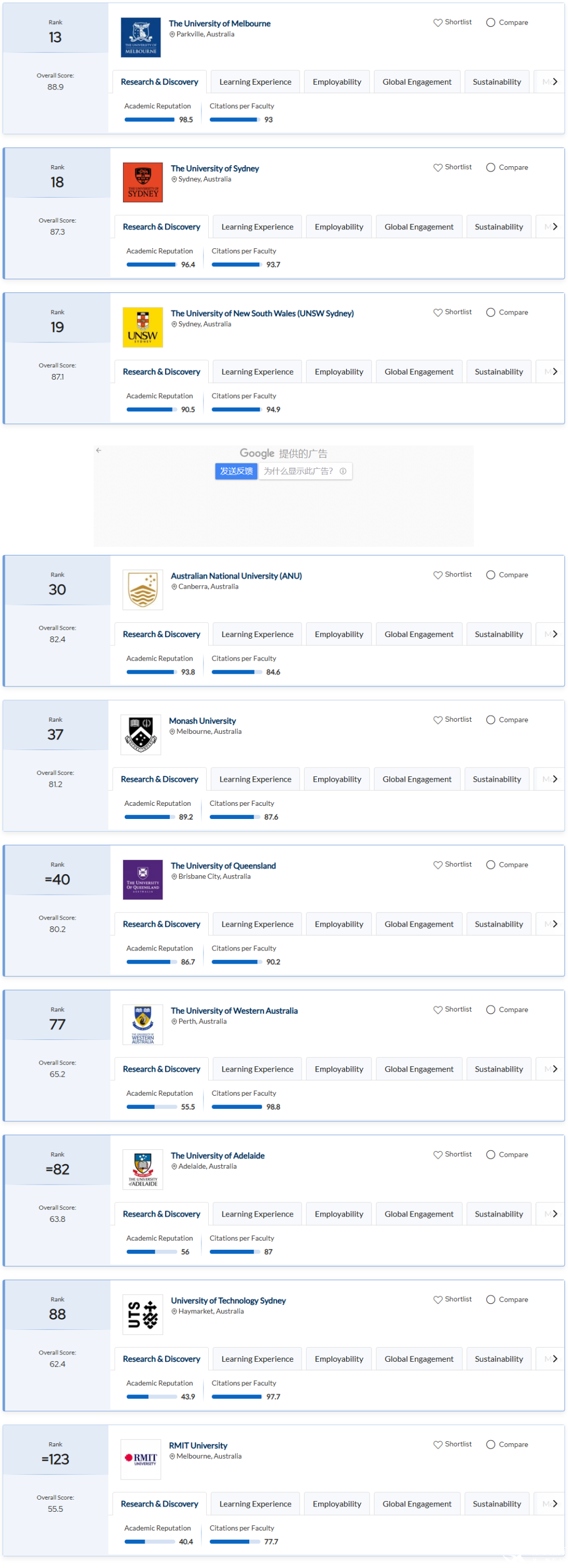Shortlist The University of Melbourne with heart

(438, 23)
